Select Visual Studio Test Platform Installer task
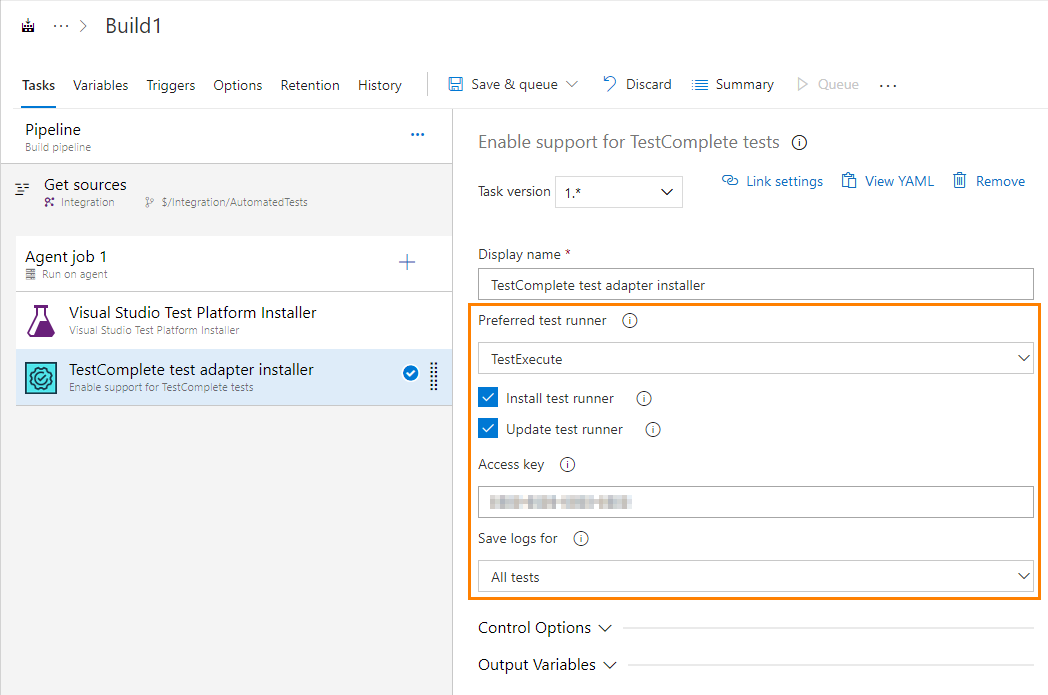This screenshot has height=695, width=1048. pyautogui.click(x=234, y=321)
